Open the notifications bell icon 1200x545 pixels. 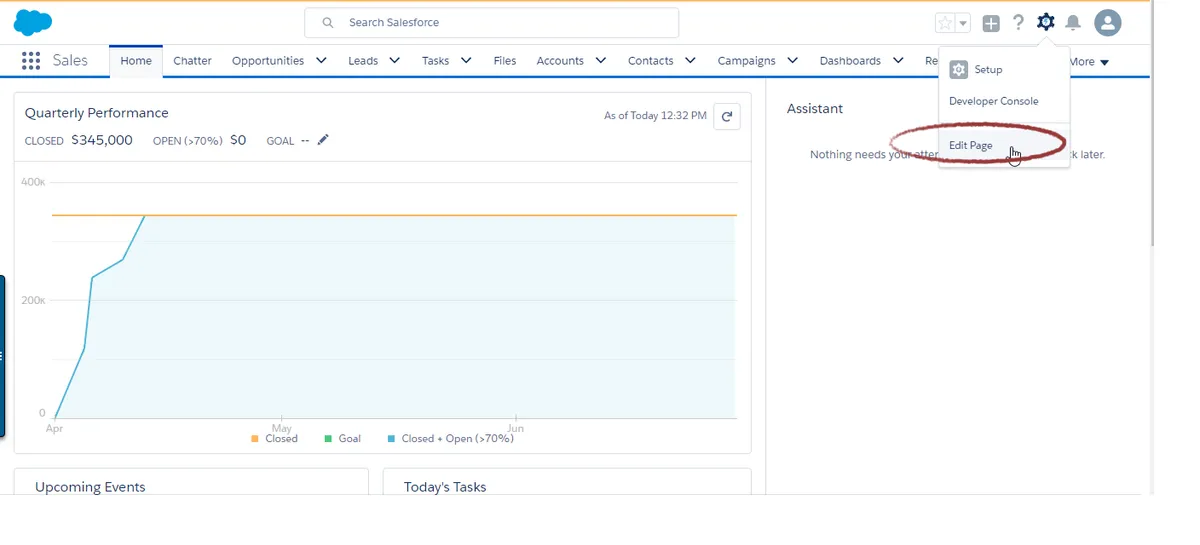tap(1073, 23)
